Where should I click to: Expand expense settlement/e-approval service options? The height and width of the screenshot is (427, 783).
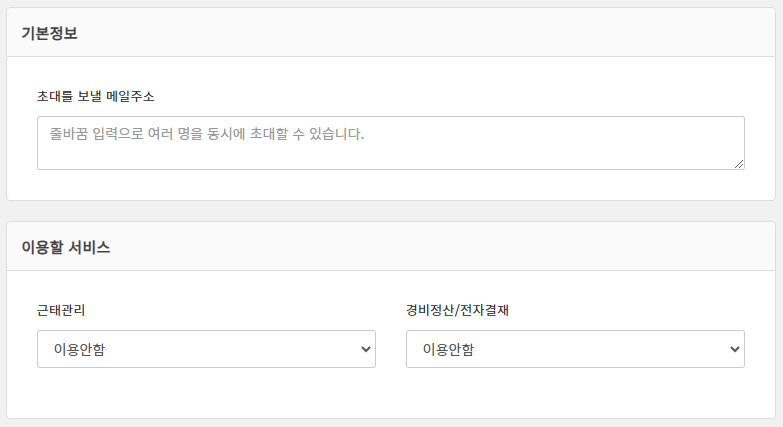coord(575,349)
